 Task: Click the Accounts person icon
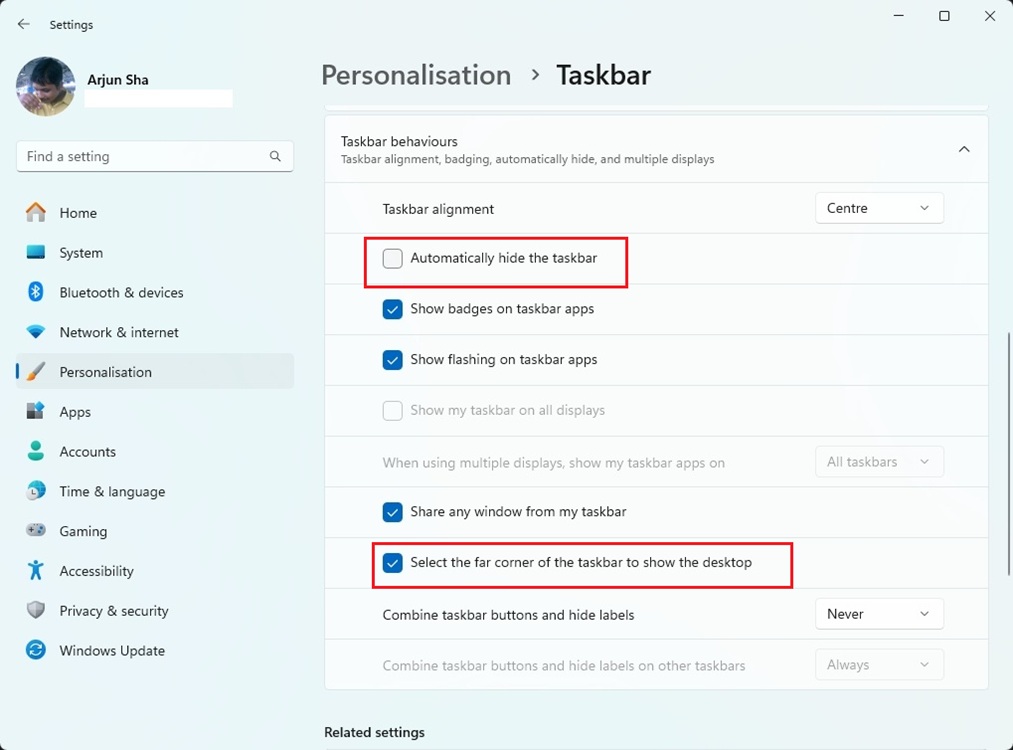coord(36,451)
